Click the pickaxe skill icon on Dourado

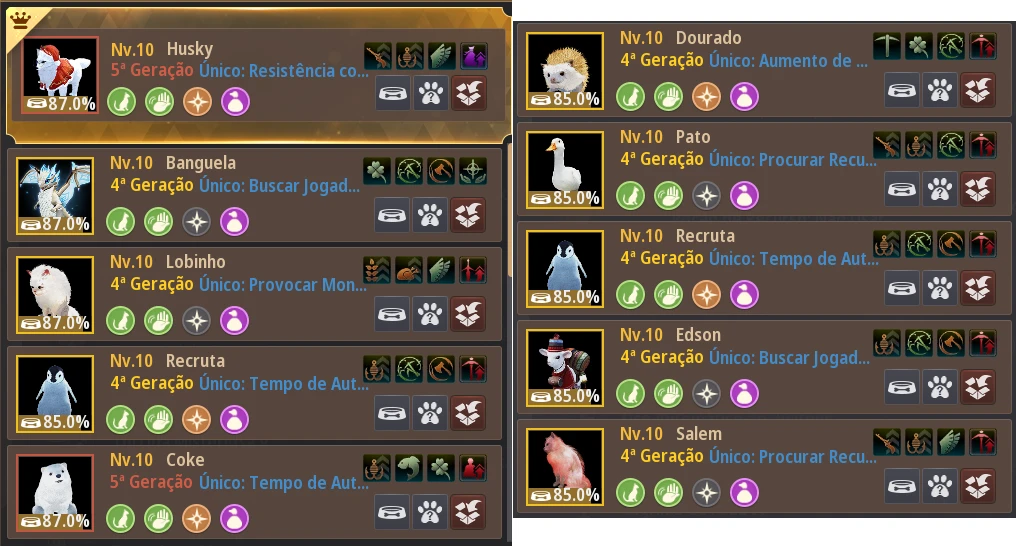[886, 46]
